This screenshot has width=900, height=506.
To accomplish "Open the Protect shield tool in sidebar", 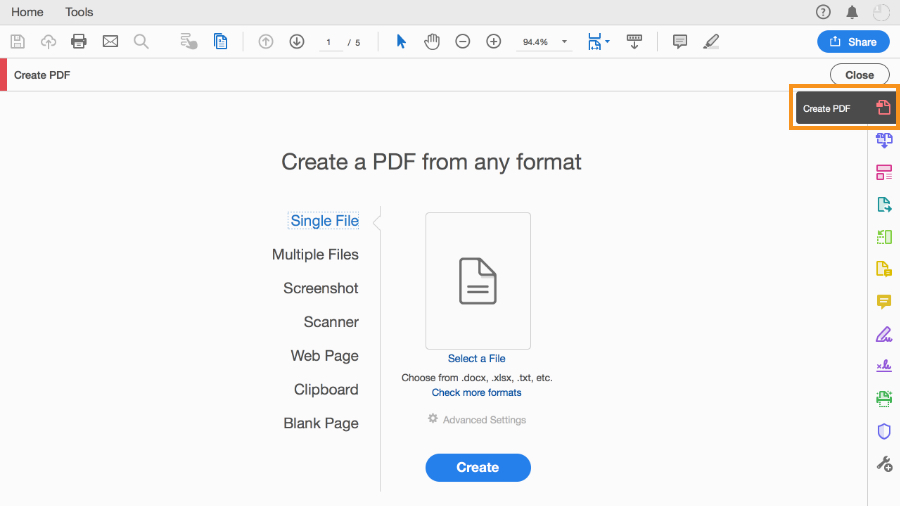I will [x=884, y=431].
